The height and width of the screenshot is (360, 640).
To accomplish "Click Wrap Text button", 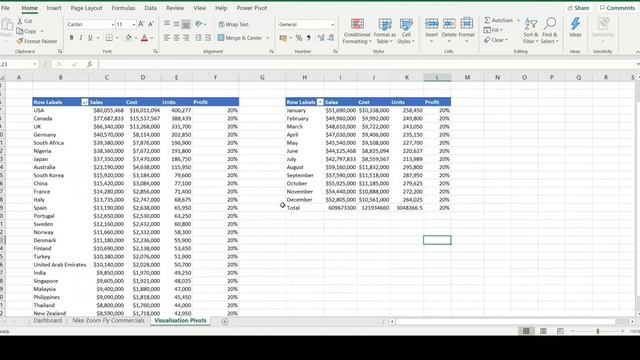I will click(233, 24).
